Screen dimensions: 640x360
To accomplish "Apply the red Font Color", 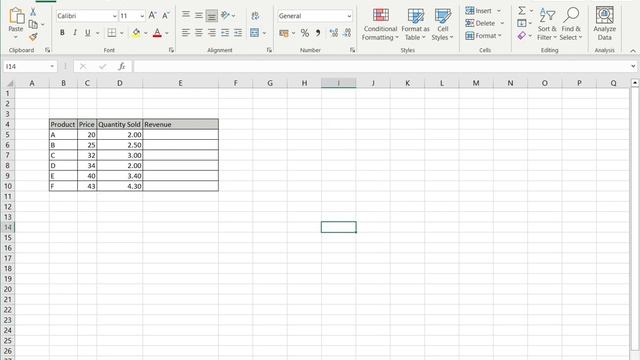I will (x=157, y=33).
